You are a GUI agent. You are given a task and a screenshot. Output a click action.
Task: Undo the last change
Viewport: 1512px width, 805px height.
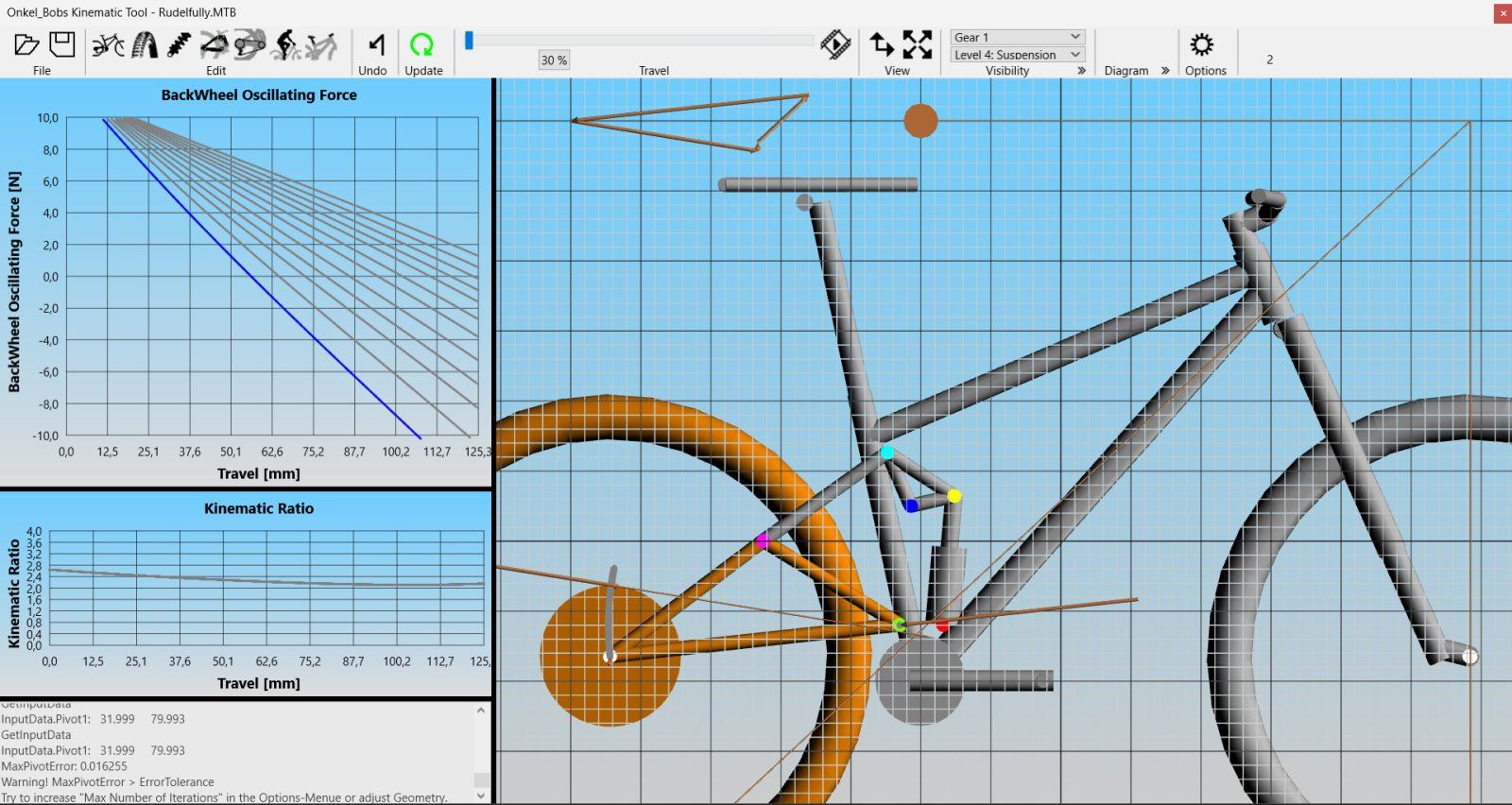pyautogui.click(x=375, y=44)
